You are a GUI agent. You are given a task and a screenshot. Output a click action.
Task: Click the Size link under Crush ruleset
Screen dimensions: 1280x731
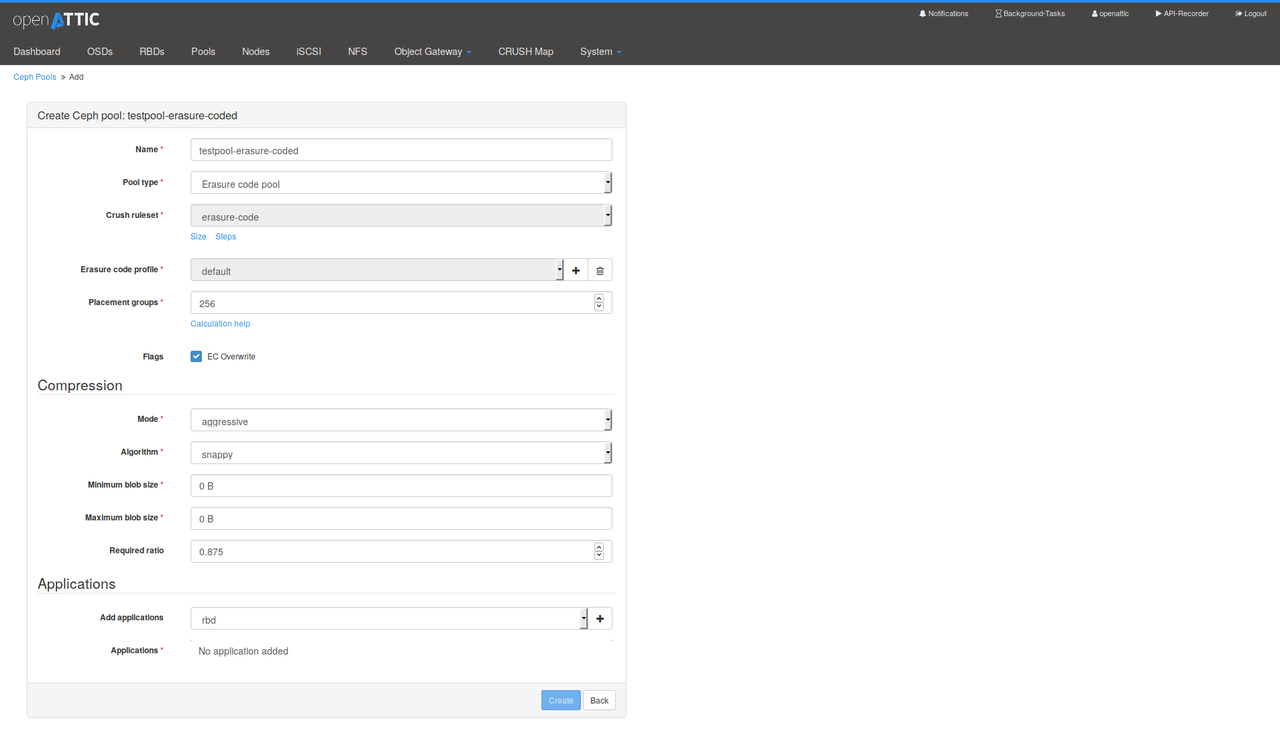[x=199, y=237]
